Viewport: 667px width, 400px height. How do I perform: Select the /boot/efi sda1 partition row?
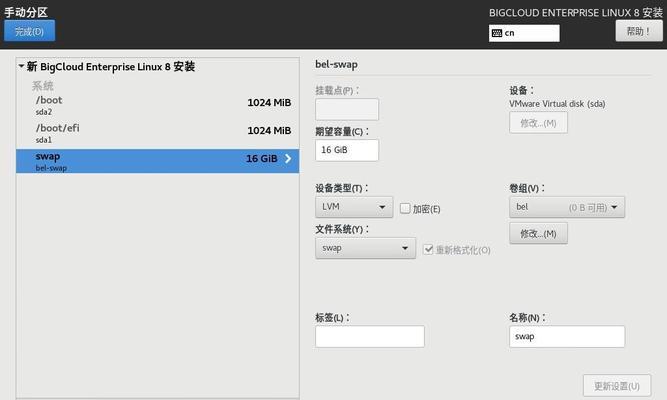tap(157, 133)
